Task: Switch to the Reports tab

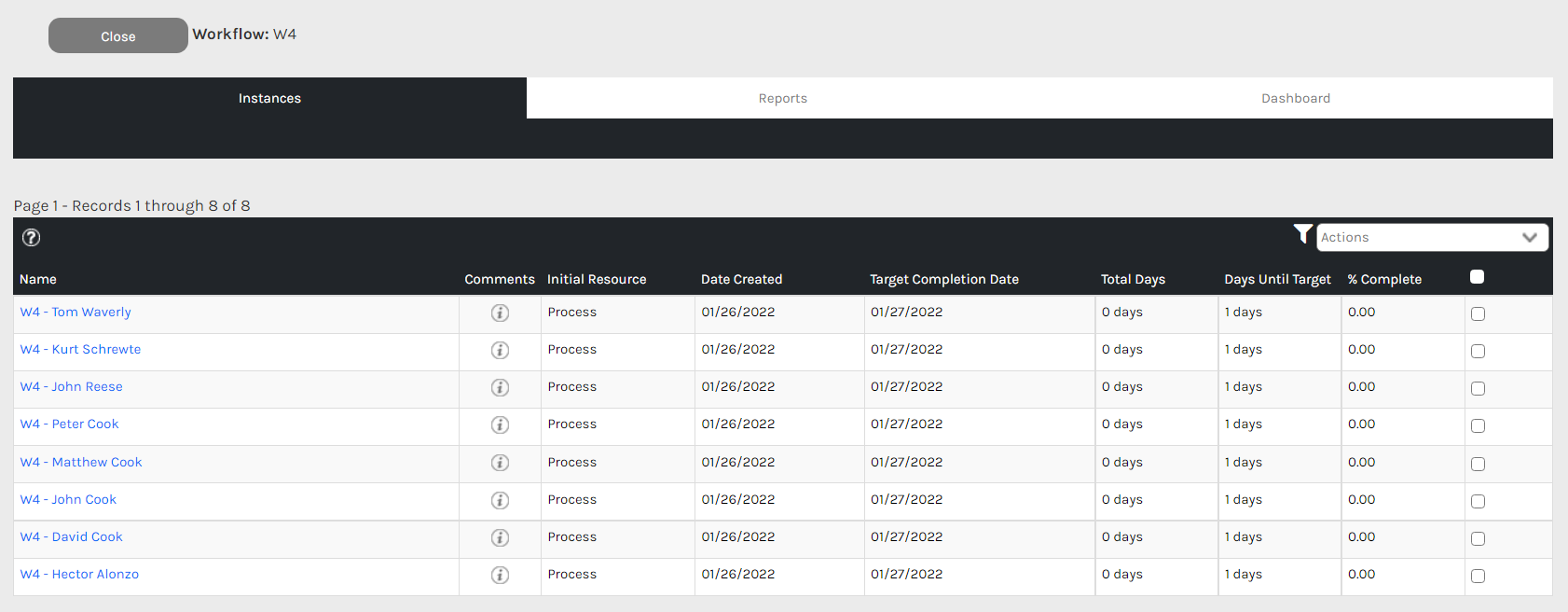Action: point(782,98)
